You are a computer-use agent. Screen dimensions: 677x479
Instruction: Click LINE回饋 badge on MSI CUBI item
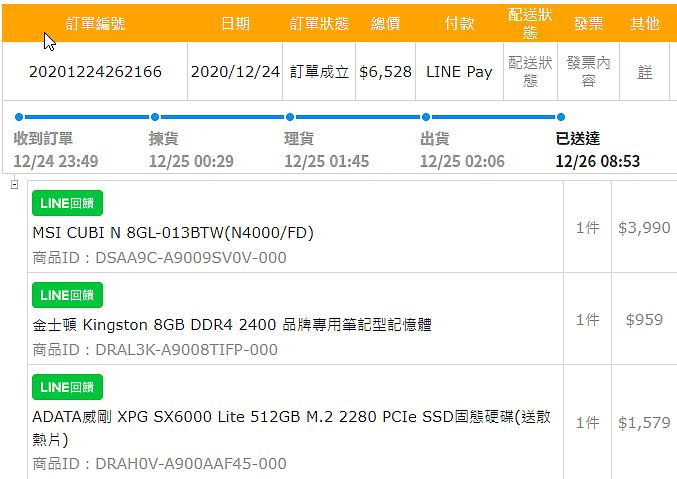(67, 202)
